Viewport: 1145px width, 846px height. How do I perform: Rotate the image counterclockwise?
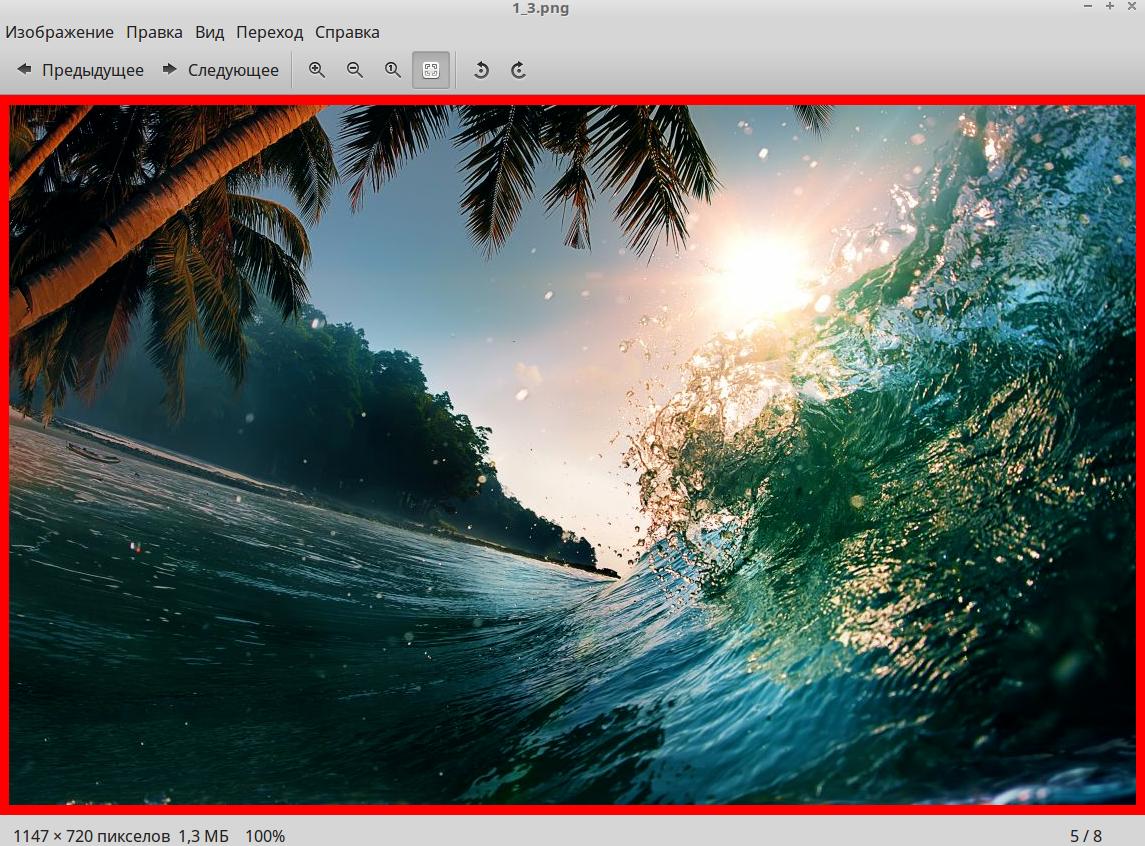coord(480,69)
